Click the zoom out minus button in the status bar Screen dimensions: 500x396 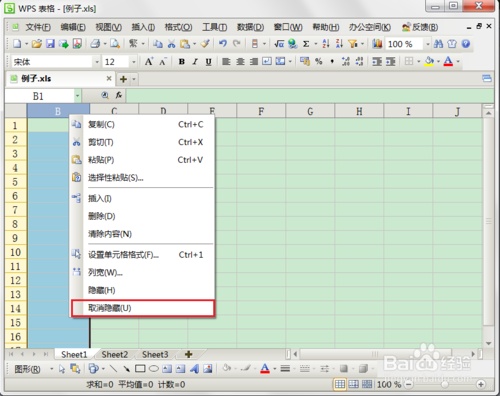pyautogui.click(x=409, y=384)
